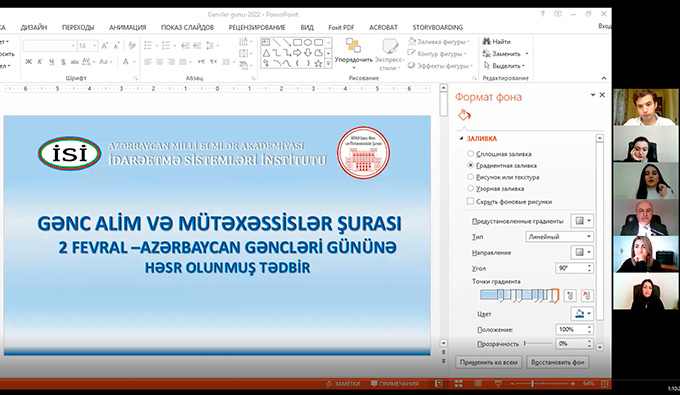The image size is (680, 395).
Task: Click the Прозрачность transparency slider
Action: [x=538, y=343]
